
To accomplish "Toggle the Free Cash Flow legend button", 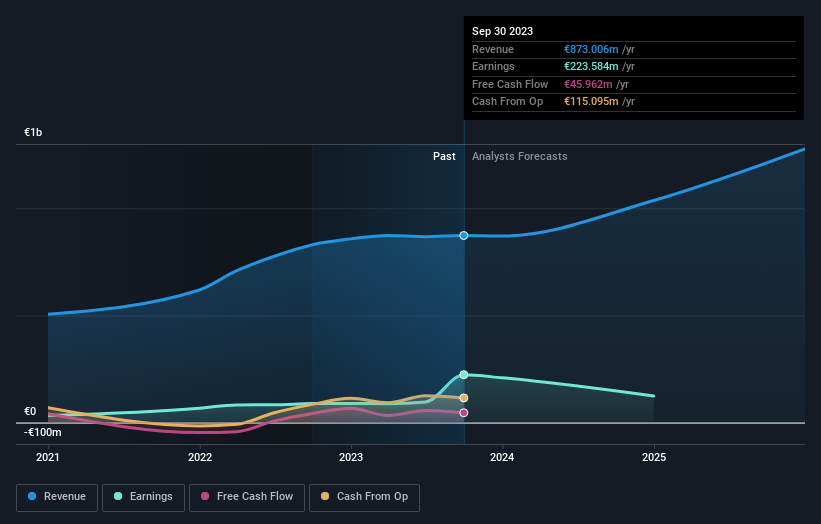I will pyautogui.click(x=247, y=497).
